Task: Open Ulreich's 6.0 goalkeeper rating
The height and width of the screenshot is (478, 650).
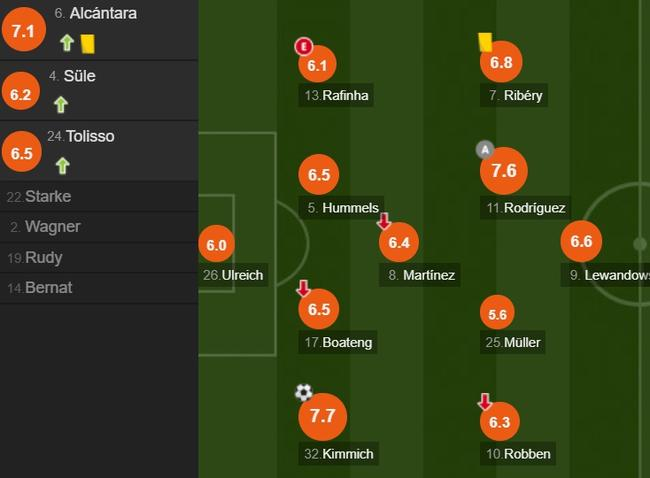Action: pos(216,245)
